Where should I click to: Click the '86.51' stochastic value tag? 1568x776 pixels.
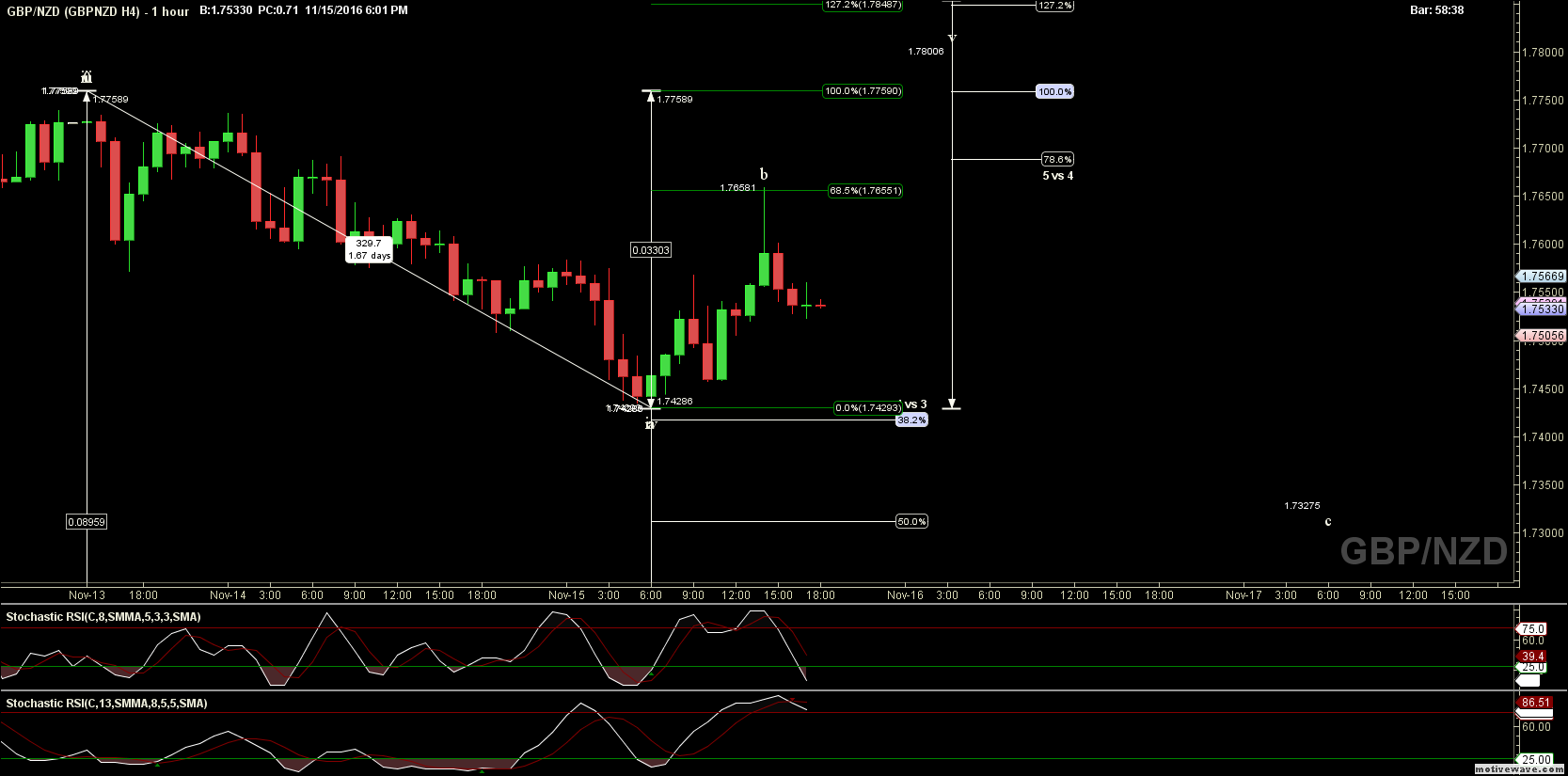pos(1536,703)
